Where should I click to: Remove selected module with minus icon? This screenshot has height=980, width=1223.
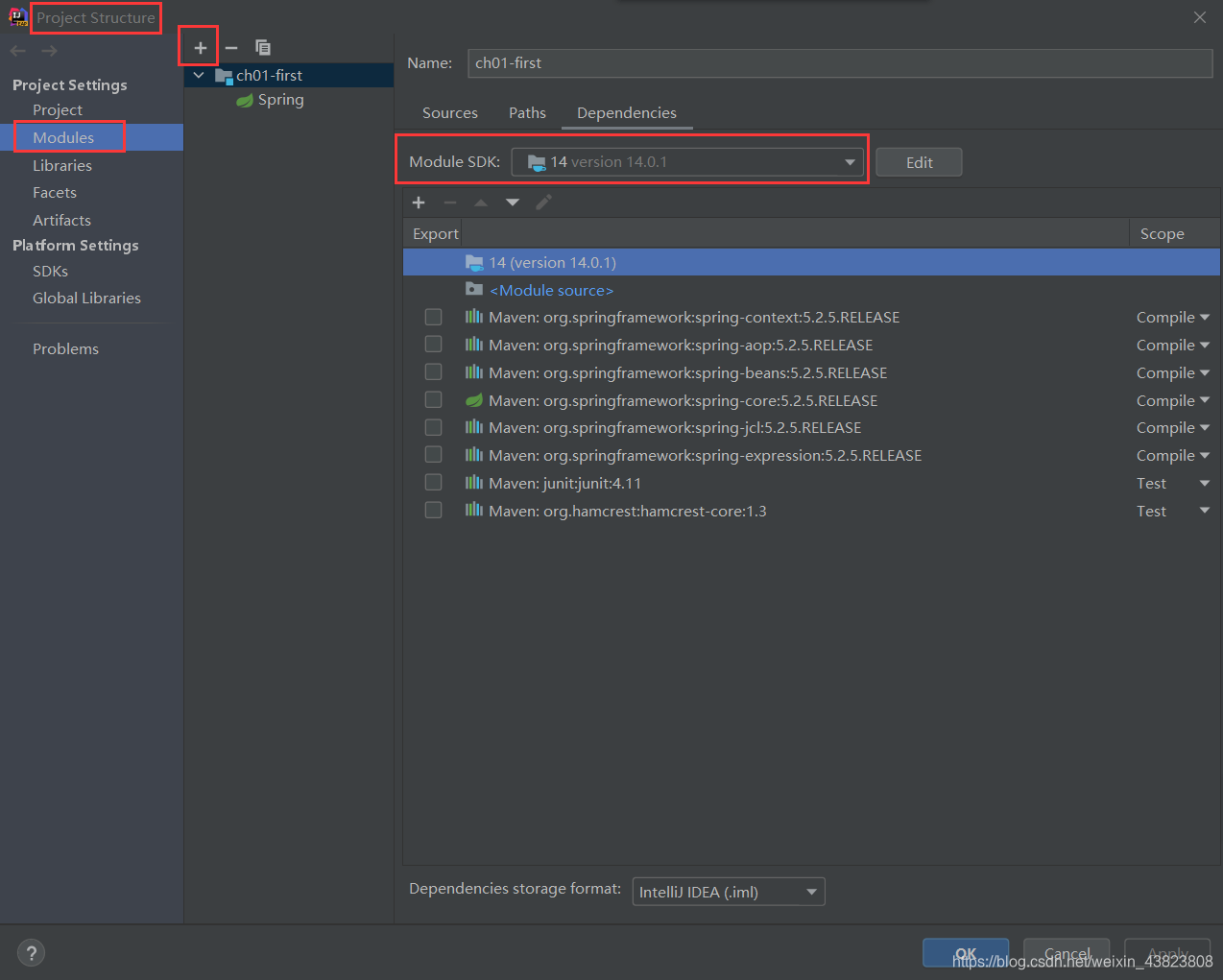(x=231, y=47)
